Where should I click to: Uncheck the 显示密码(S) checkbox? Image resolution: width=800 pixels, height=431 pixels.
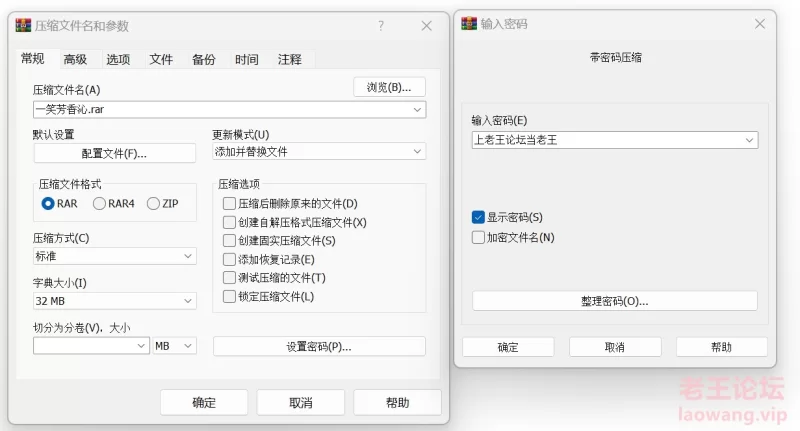[x=478, y=217]
